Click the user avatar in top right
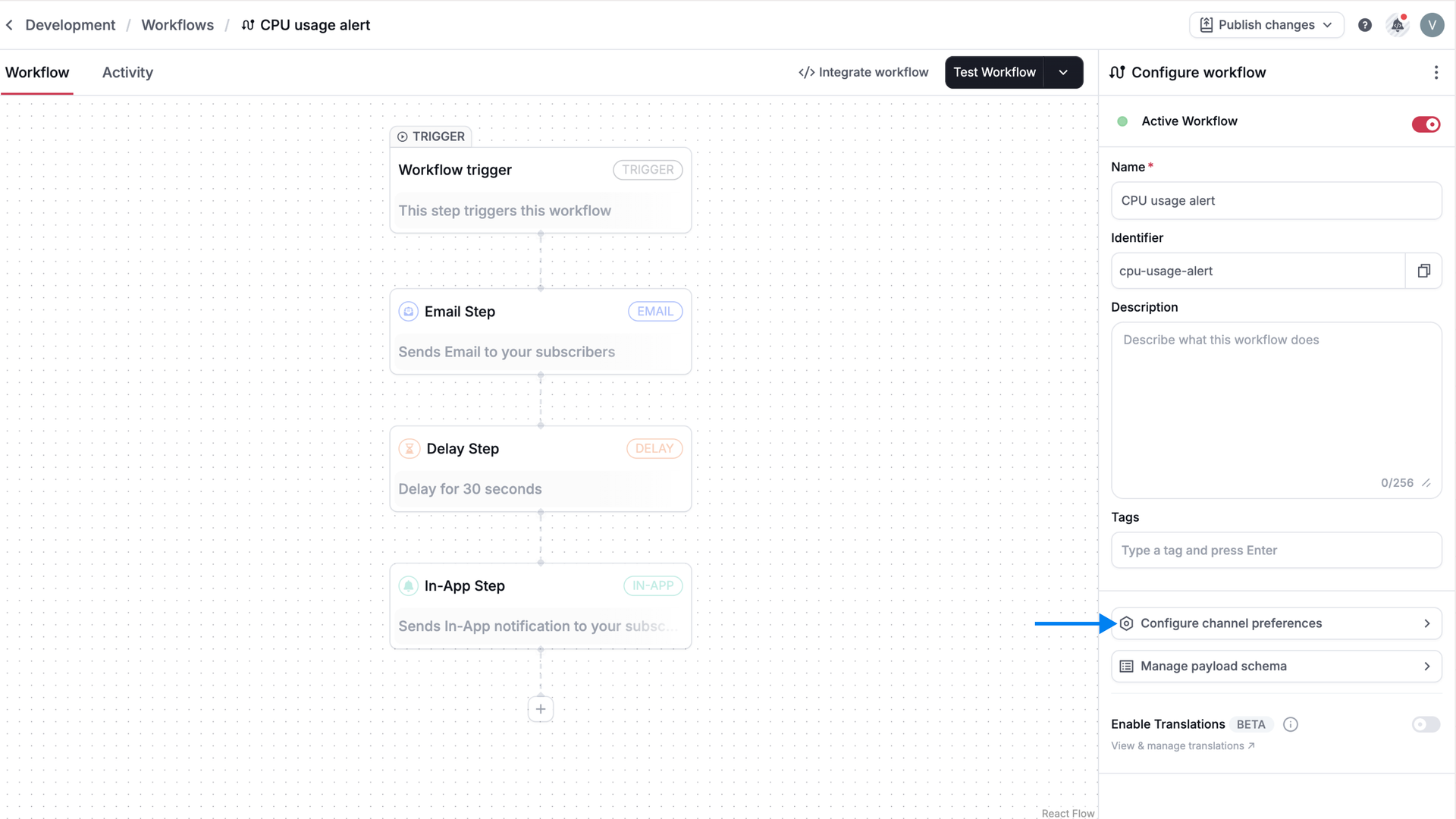The width and height of the screenshot is (1456, 819). click(1432, 24)
